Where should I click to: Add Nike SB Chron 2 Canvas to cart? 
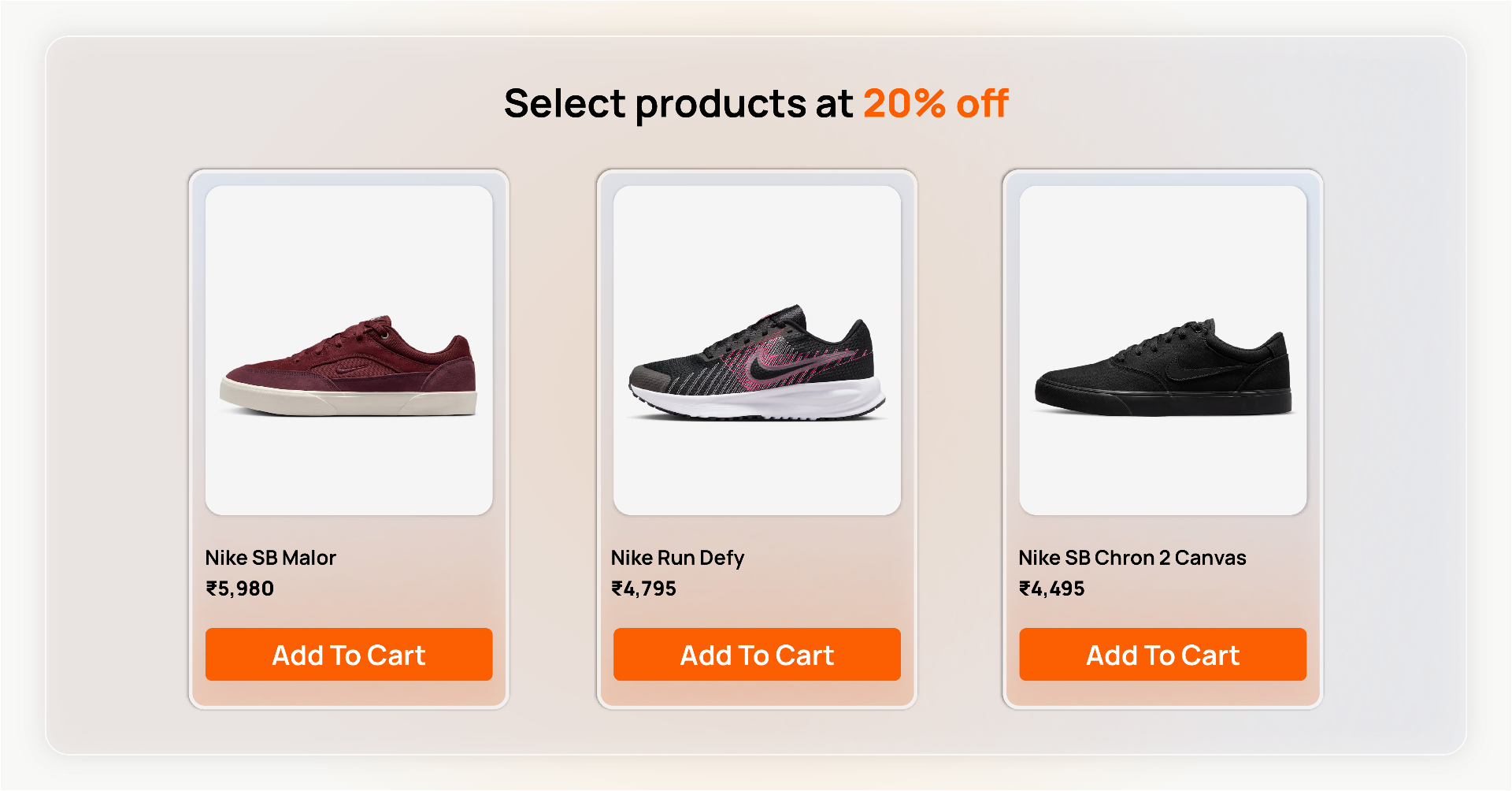1162,654
